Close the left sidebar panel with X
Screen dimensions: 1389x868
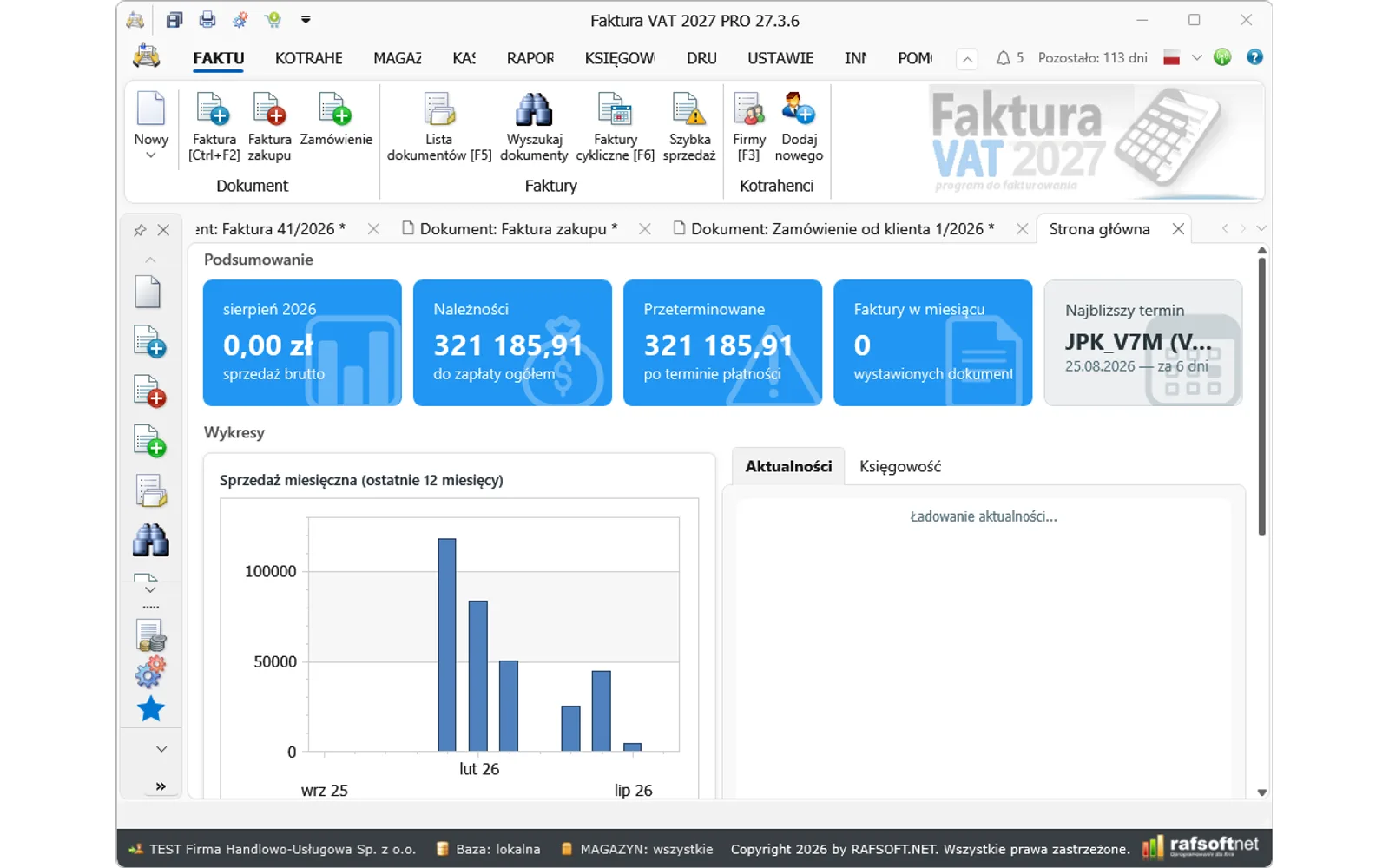163,230
